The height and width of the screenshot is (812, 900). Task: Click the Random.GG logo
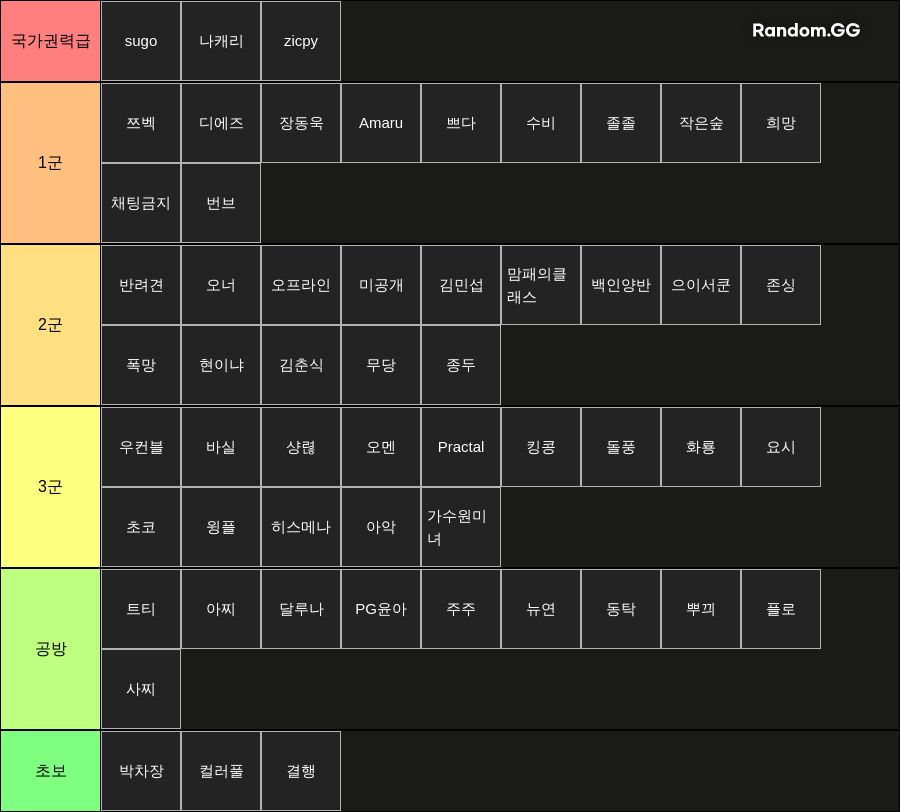pos(806,30)
